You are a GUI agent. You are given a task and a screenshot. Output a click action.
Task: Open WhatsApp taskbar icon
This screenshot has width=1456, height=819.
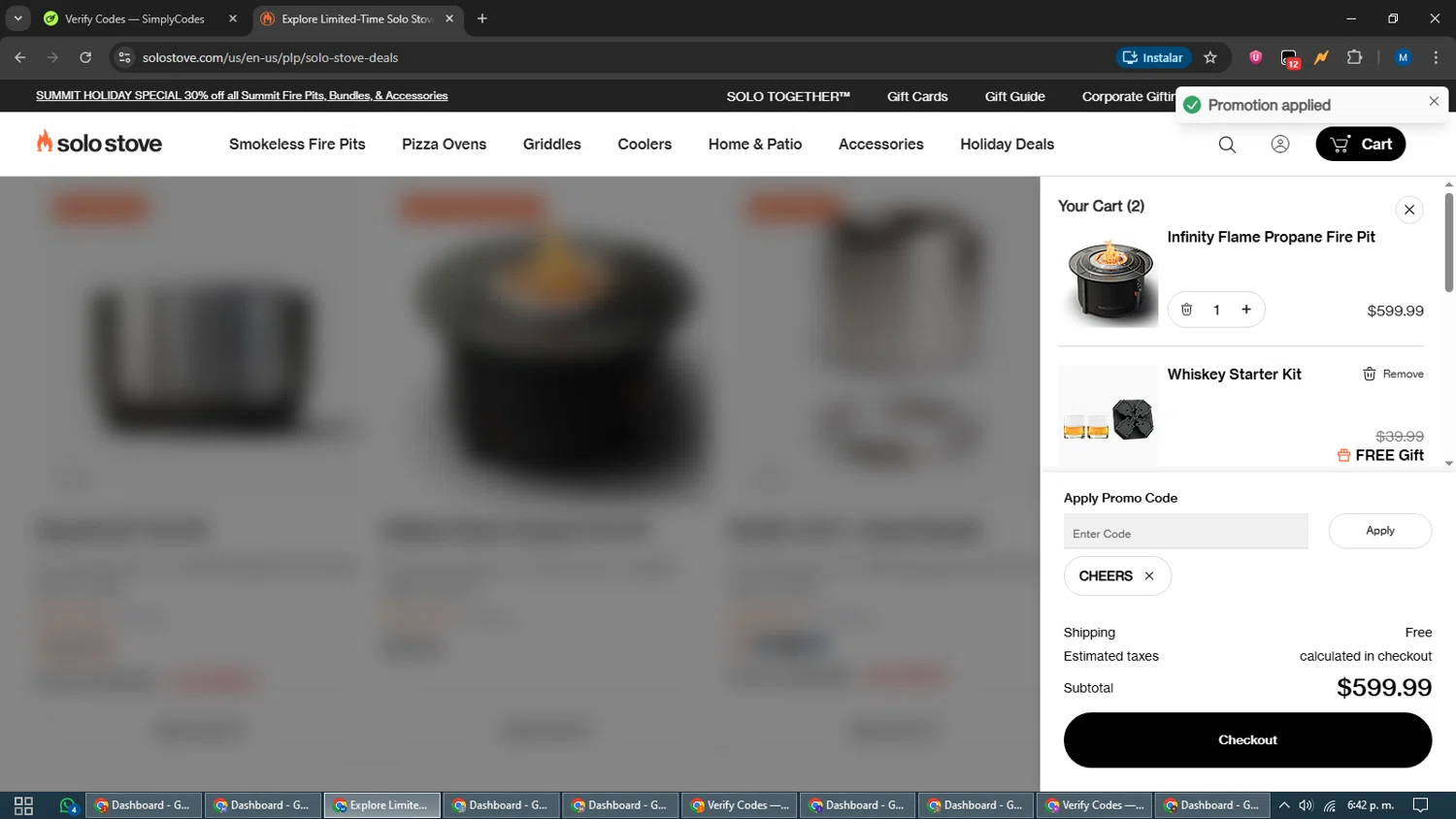pos(67,805)
